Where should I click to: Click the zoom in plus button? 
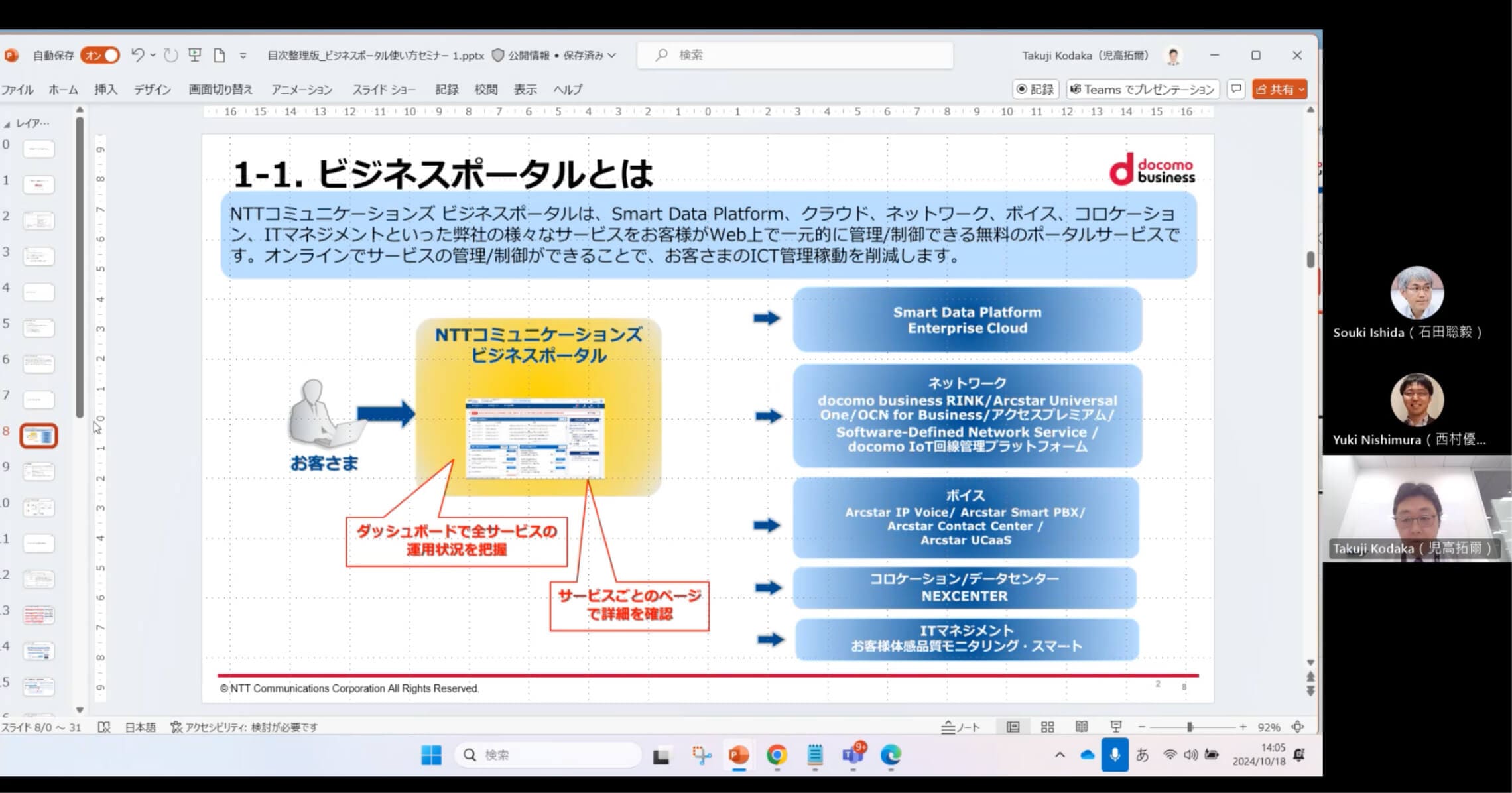coord(1243,727)
